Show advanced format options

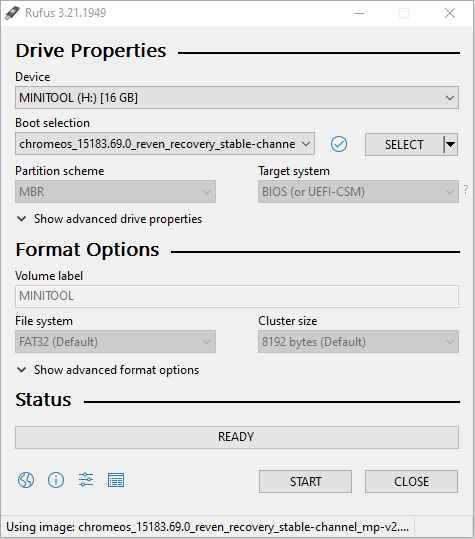pos(108,370)
